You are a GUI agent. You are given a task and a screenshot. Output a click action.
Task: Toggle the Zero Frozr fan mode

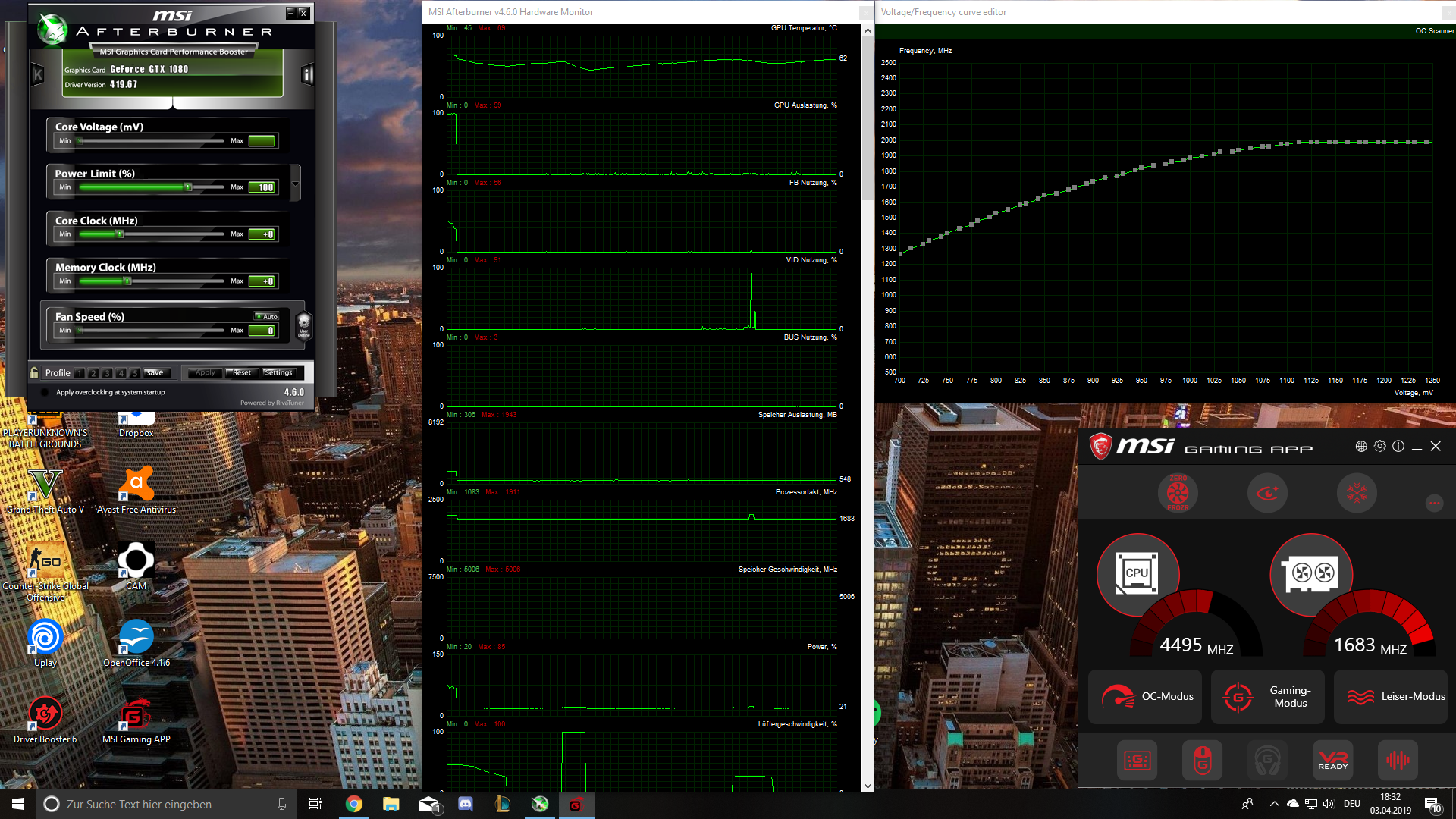[x=1178, y=494]
